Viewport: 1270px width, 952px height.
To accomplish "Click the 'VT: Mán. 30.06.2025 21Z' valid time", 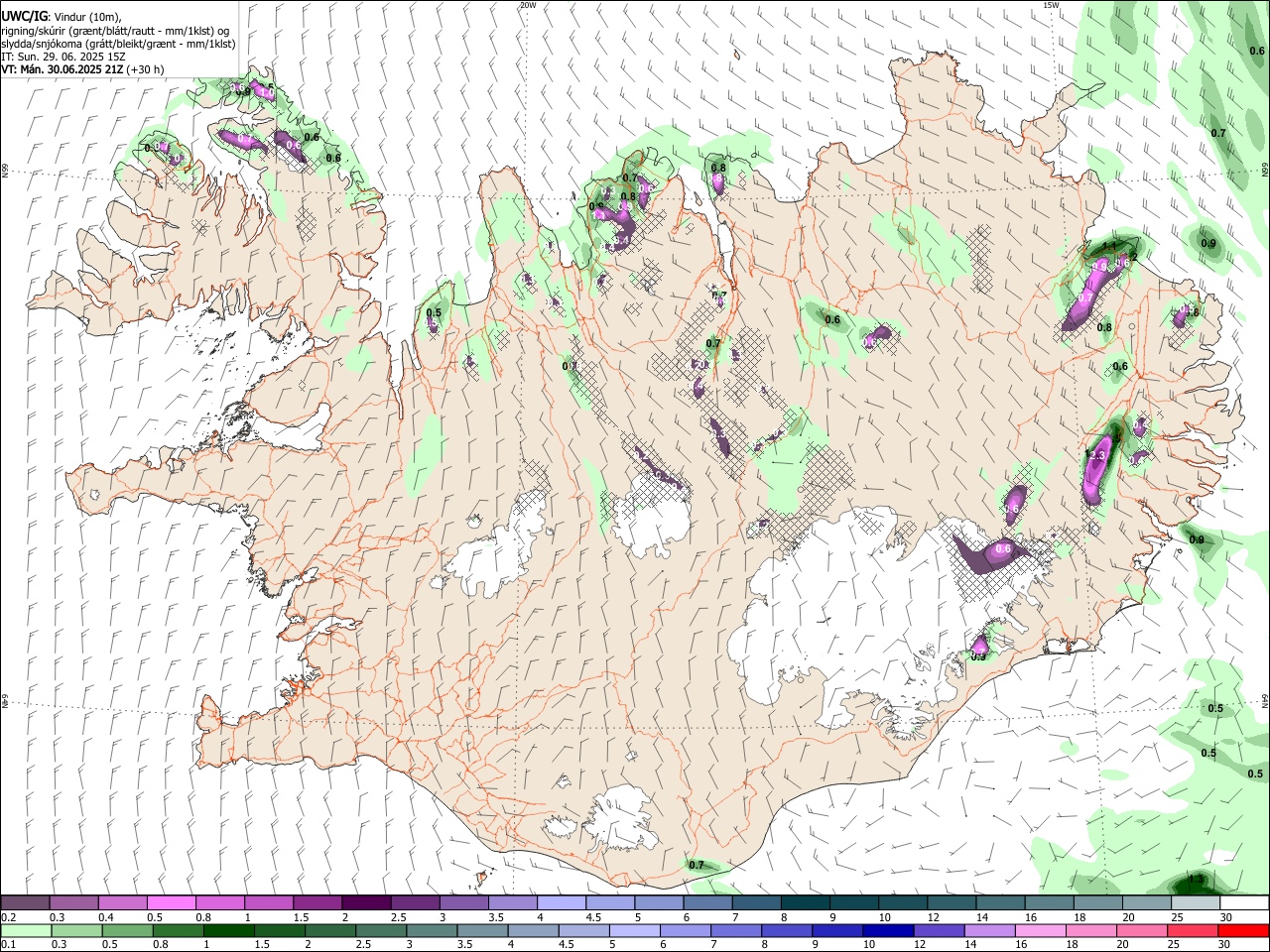I will point(62,69).
